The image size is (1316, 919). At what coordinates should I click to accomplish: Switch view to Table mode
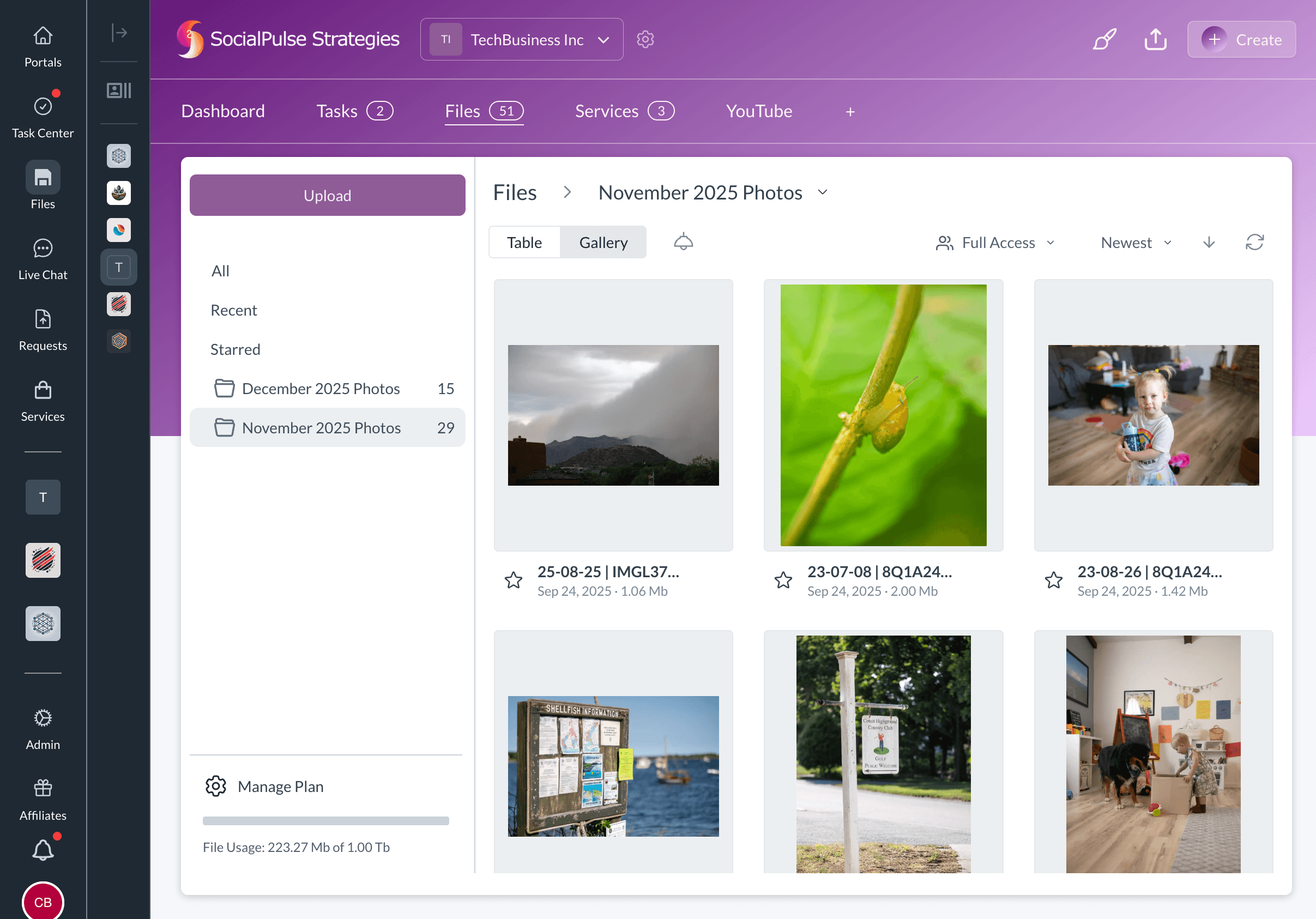(x=524, y=242)
